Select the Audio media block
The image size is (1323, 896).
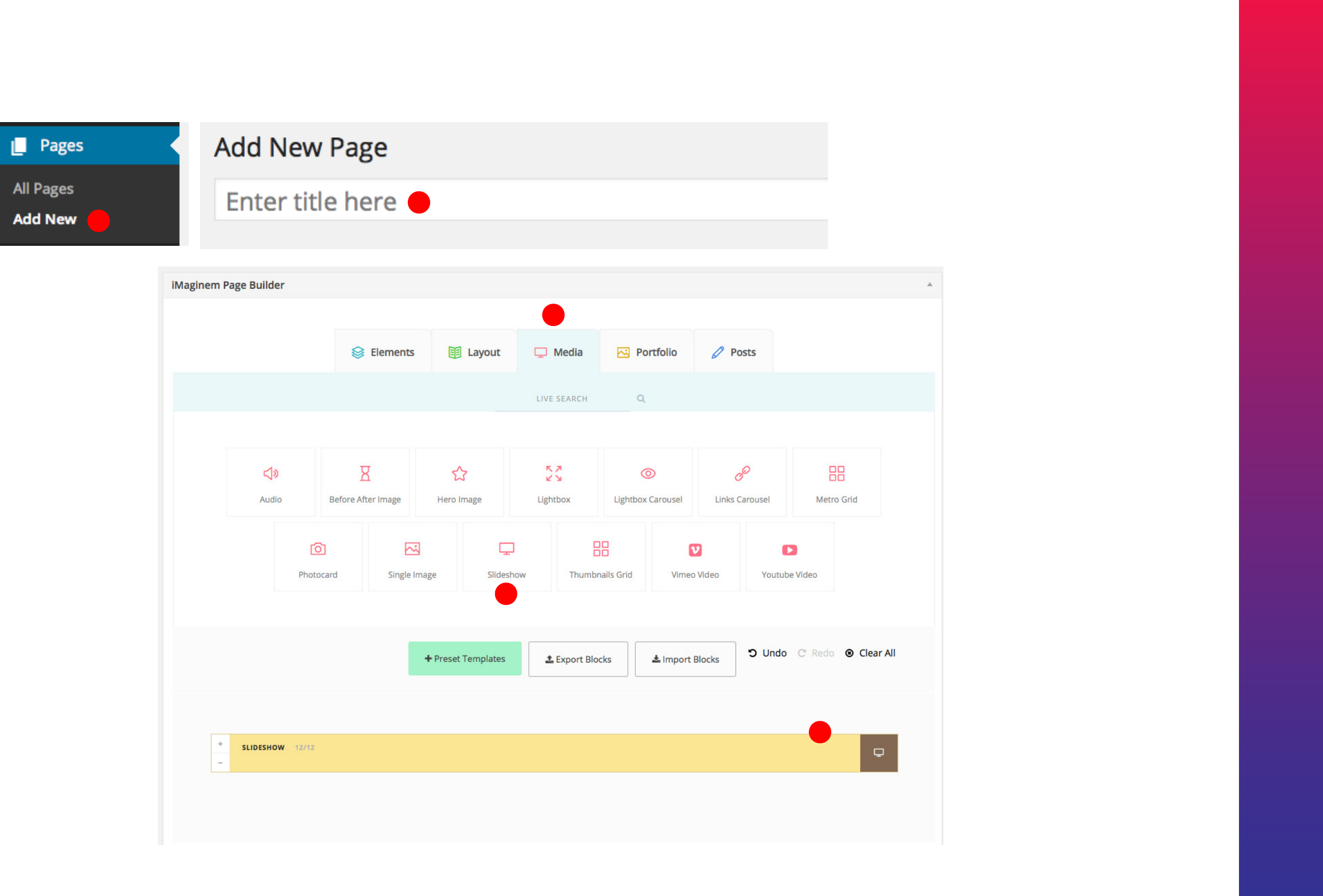[271, 482]
